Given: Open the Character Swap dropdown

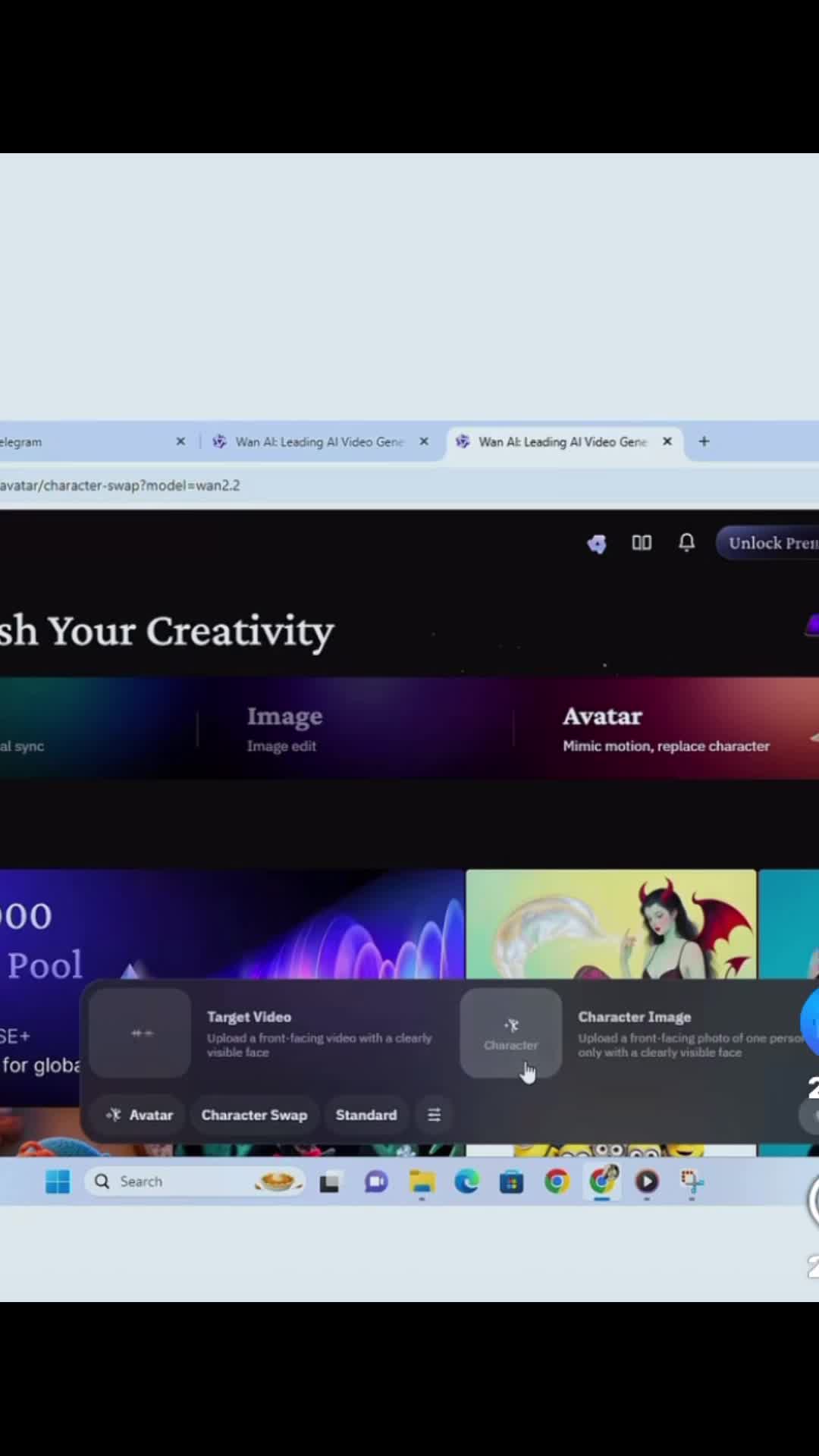Looking at the screenshot, I should click(x=254, y=1115).
